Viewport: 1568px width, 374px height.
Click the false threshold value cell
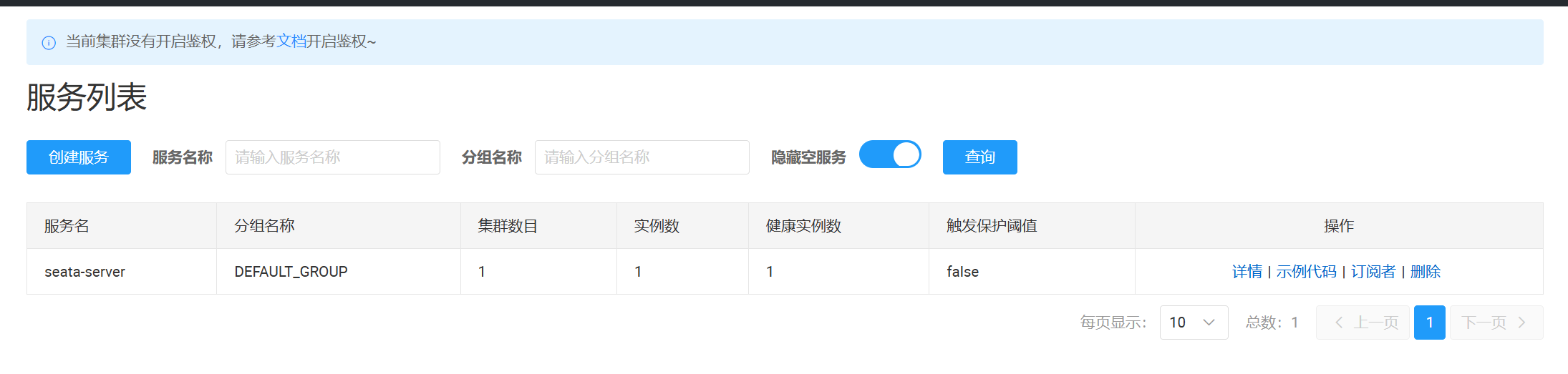[x=1032, y=272]
